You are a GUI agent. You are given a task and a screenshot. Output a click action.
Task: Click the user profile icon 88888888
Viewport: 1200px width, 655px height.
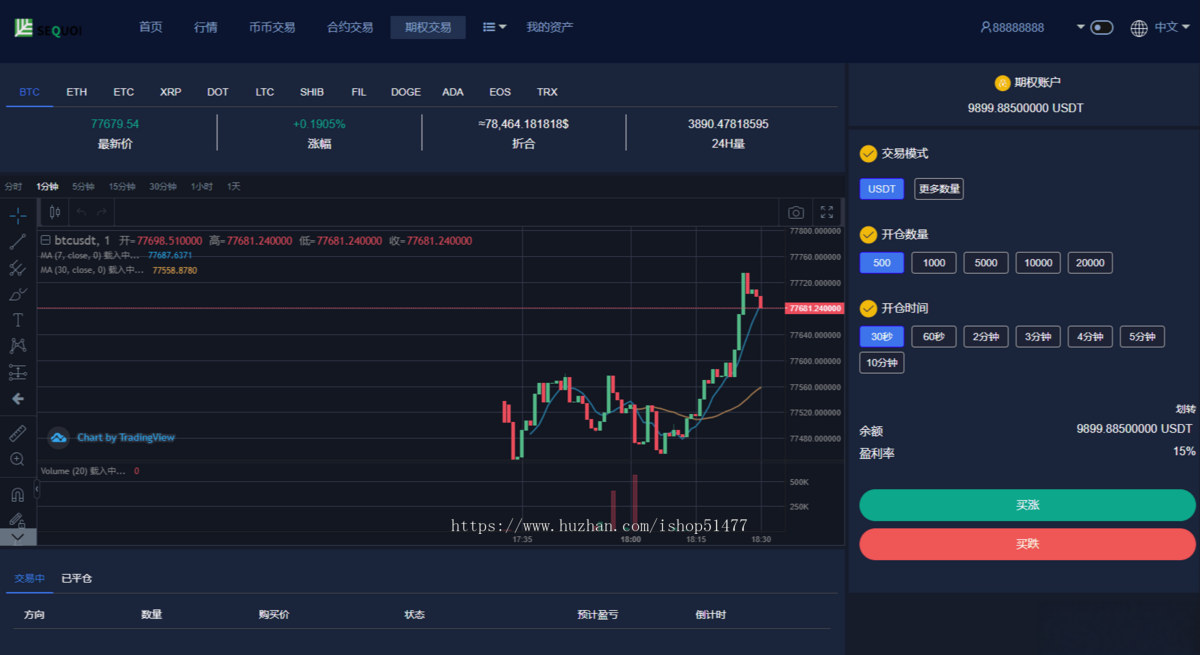[986, 27]
